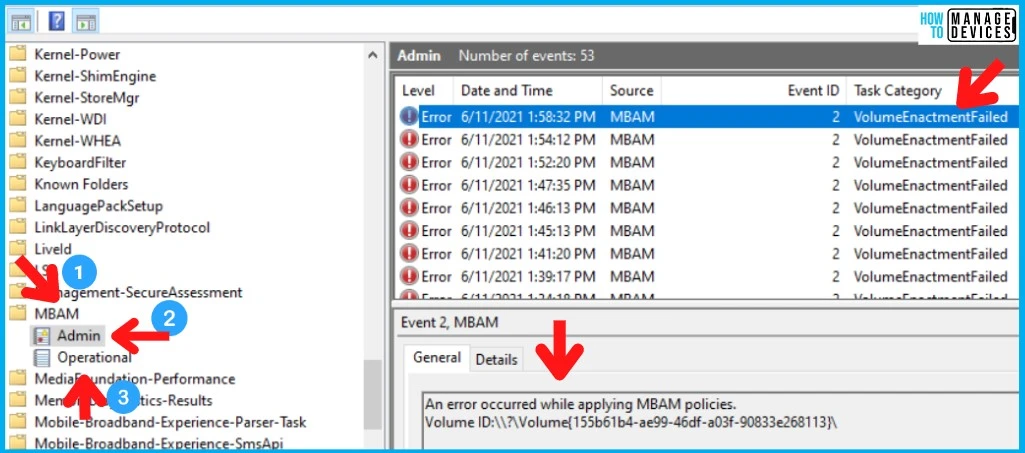Open the MBAM Operational log
1025x453 pixels.
click(94, 358)
